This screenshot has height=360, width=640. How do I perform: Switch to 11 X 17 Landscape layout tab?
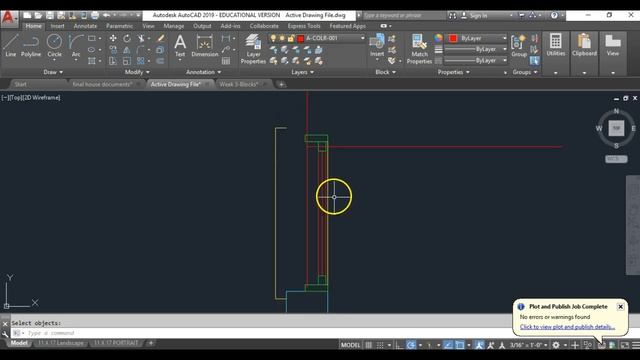(x=60, y=343)
